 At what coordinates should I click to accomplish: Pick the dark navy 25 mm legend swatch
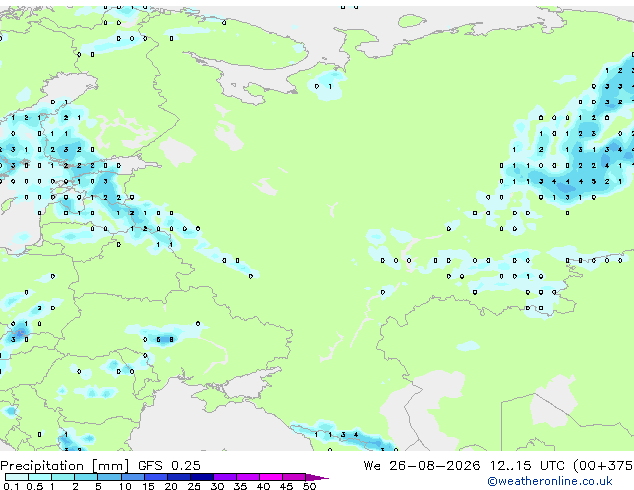click(202, 477)
